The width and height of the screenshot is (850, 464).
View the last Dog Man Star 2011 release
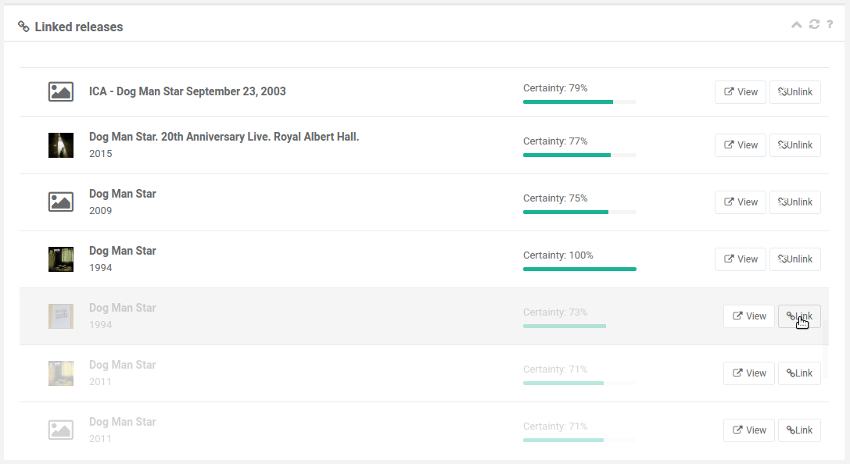coord(748,430)
